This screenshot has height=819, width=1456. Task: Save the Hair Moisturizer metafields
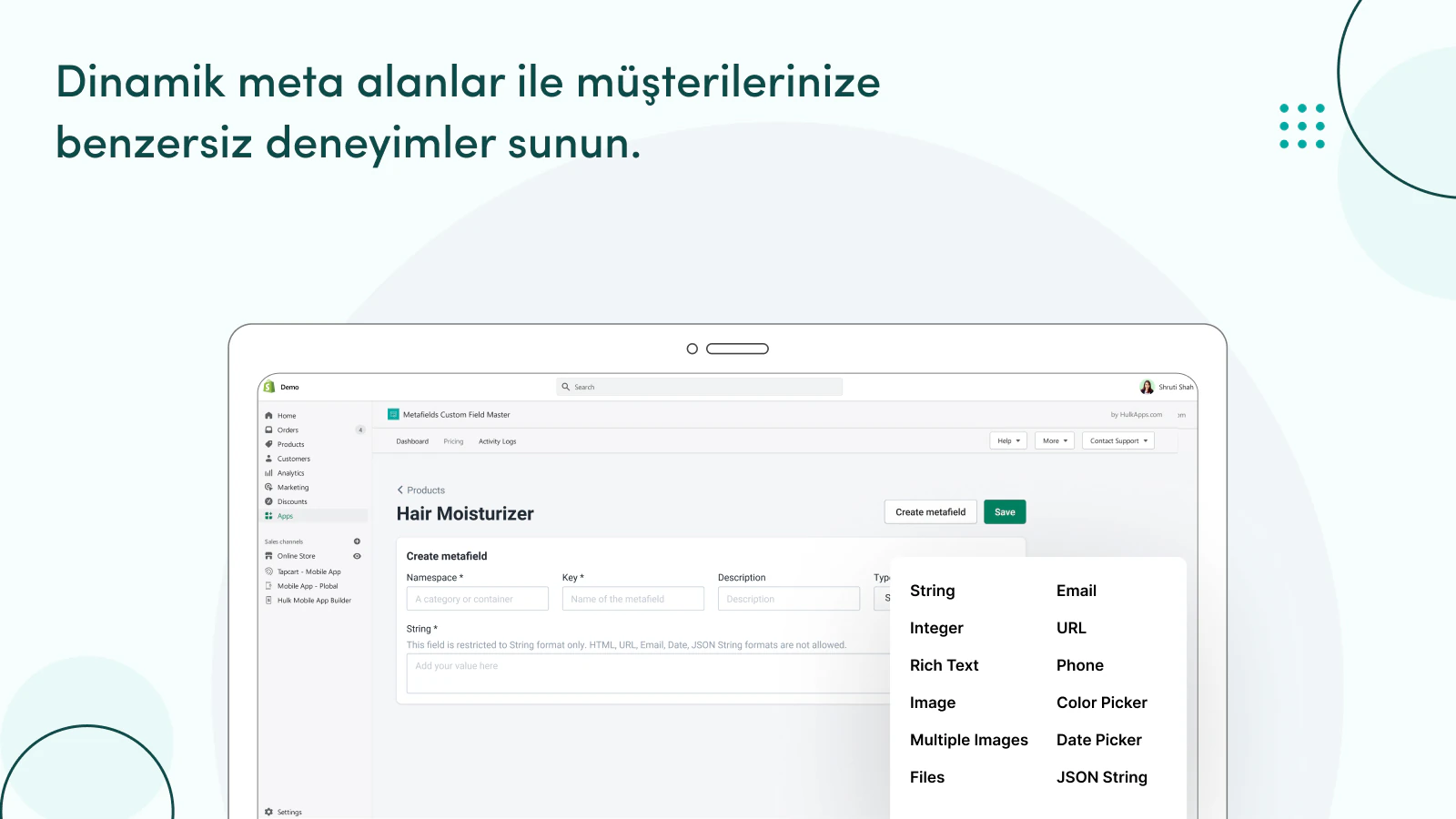click(x=1005, y=512)
